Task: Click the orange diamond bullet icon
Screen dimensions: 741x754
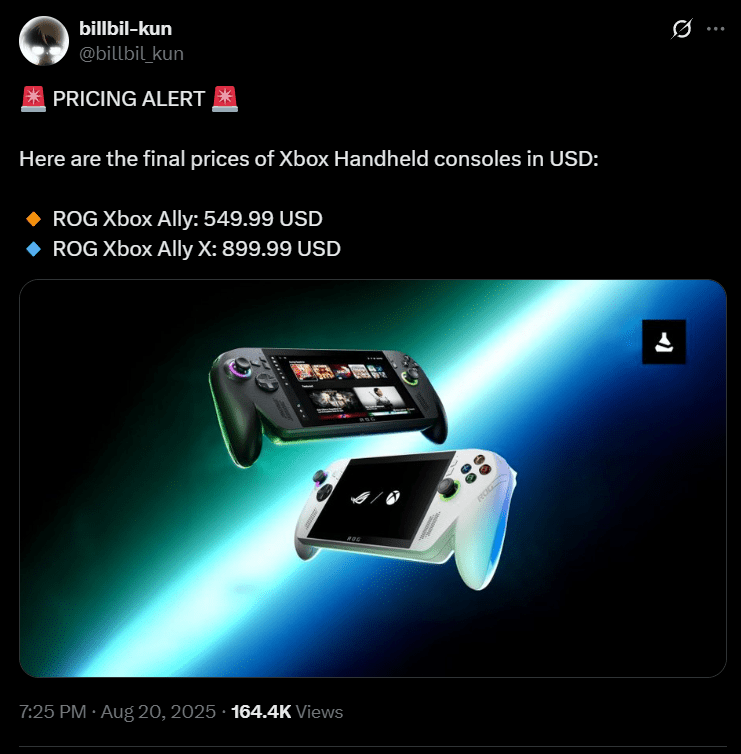Action: pyautogui.click(x=34, y=219)
